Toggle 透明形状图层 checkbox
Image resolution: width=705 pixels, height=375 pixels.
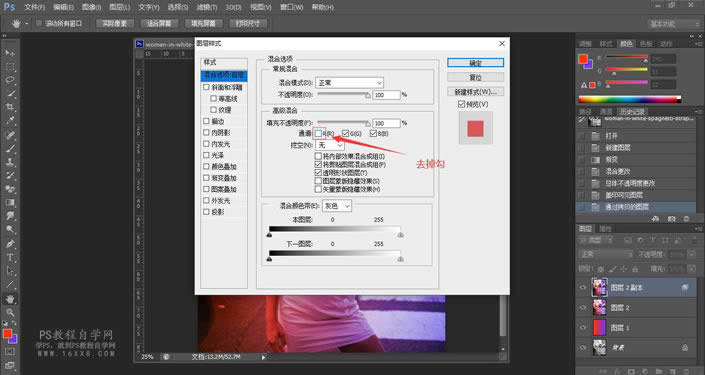pyautogui.click(x=318, y=173)
